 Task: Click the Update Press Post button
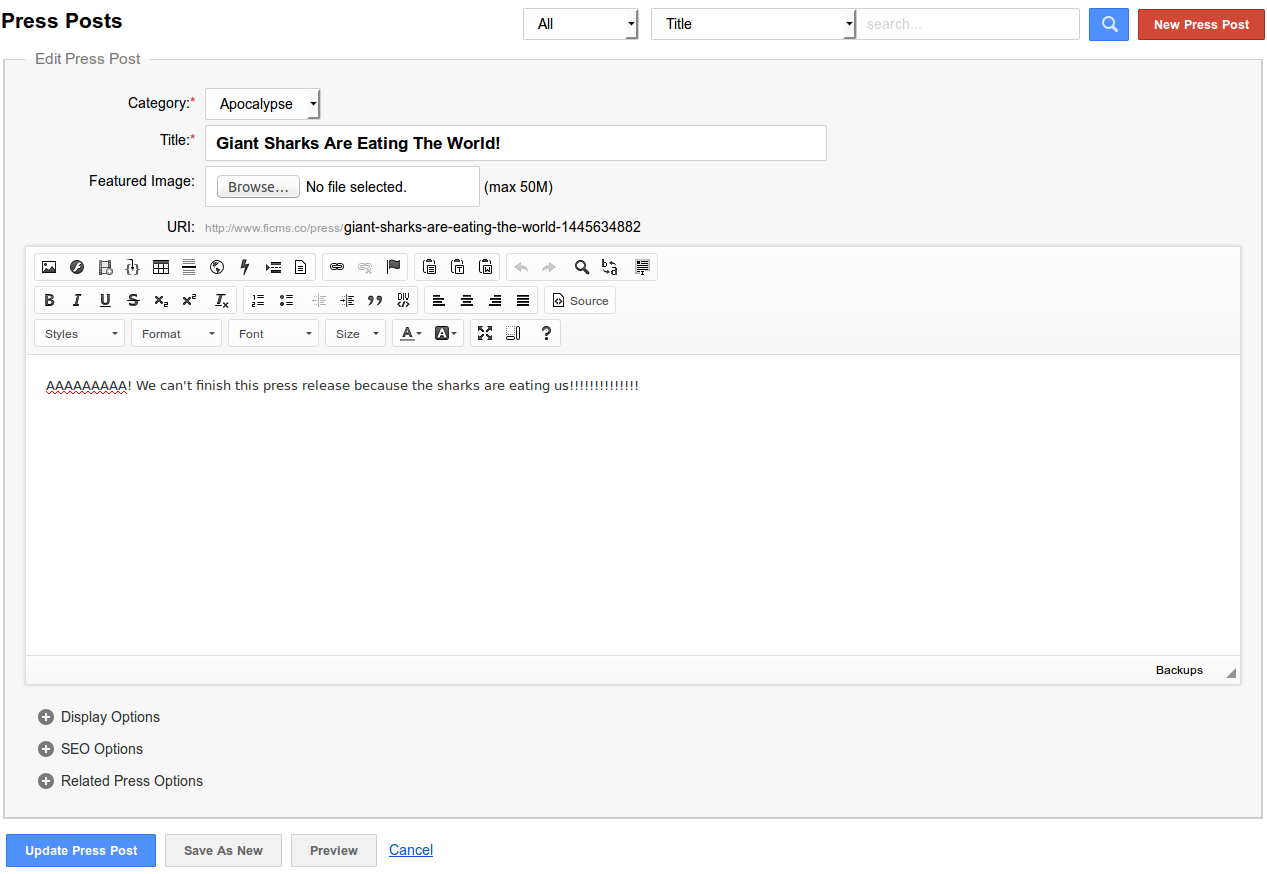[81, 851]
